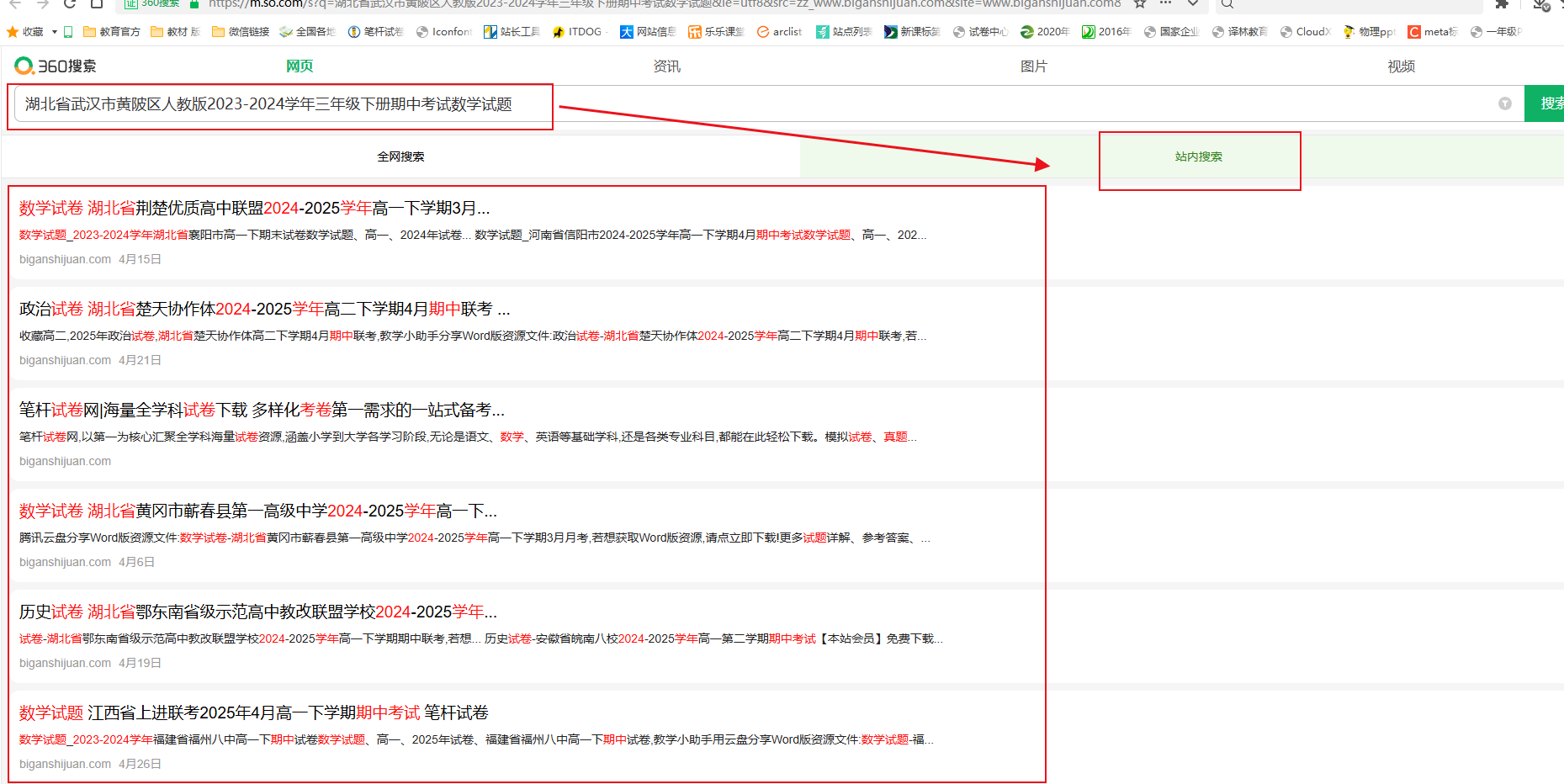Click into the search query input field
The image size is (1564, 784).
coord(757,103)
